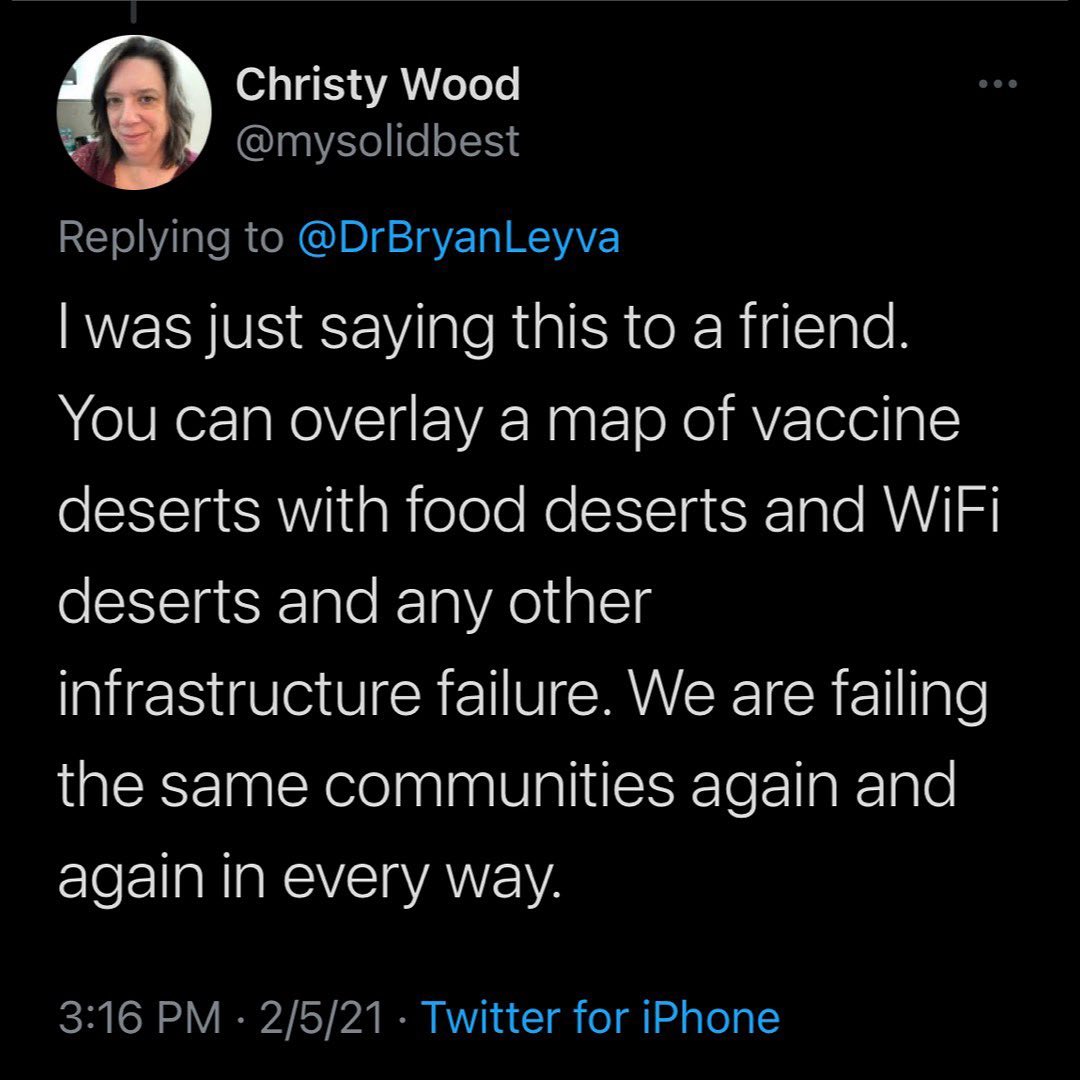Image resolution: width=1080 pixels, height=1080 pixels.
Task: Open the three-dot more options menu
Action: [997, 84]
